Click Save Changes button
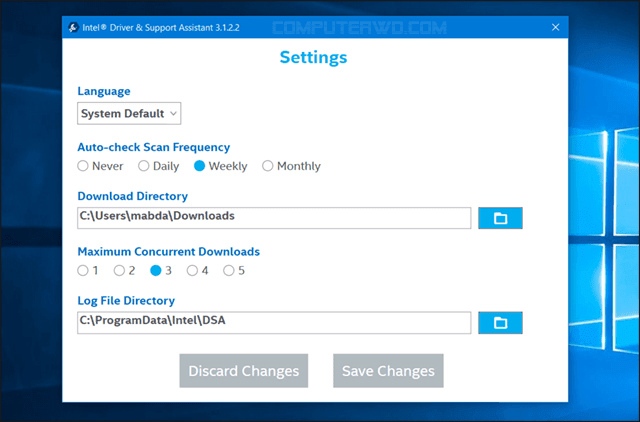Screen dimensions: 640x422 [388, 371]
